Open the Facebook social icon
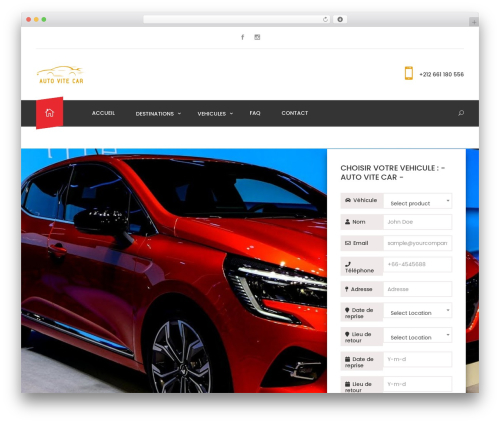The image size is (500, 423). (243, 37)
